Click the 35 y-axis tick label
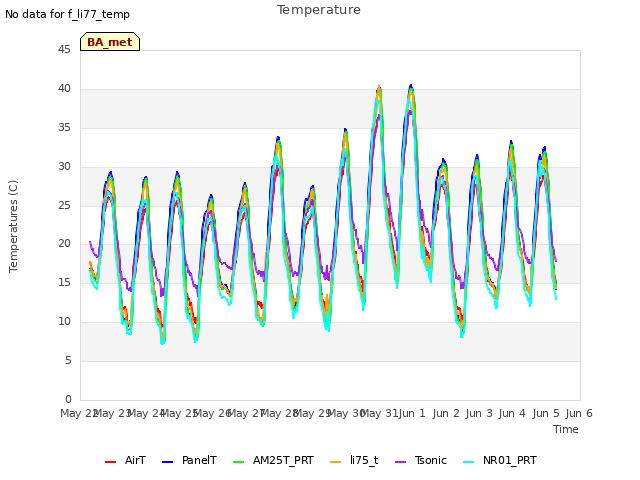640x480 pixels. click(64, 128)
